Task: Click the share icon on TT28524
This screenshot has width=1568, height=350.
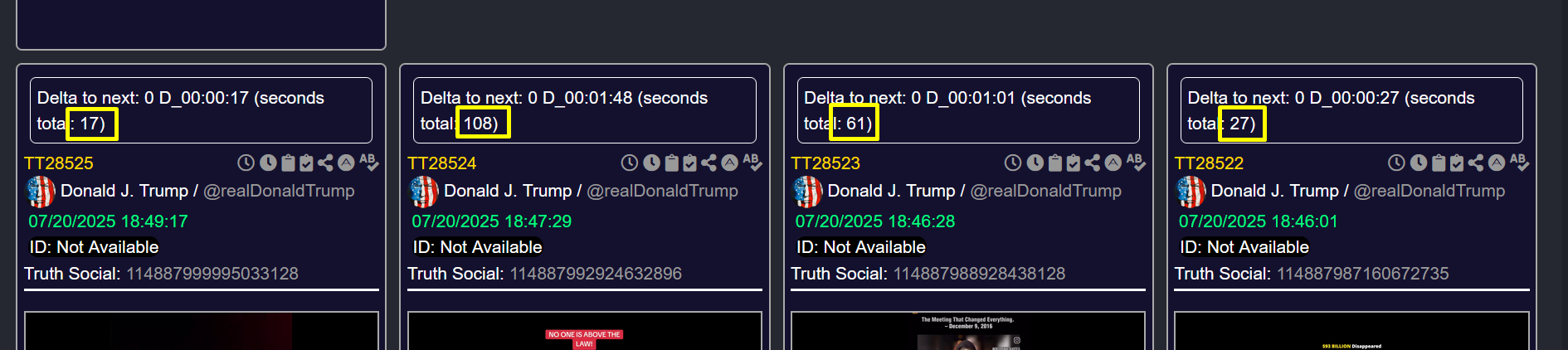Action: click(x=709, y=163)
